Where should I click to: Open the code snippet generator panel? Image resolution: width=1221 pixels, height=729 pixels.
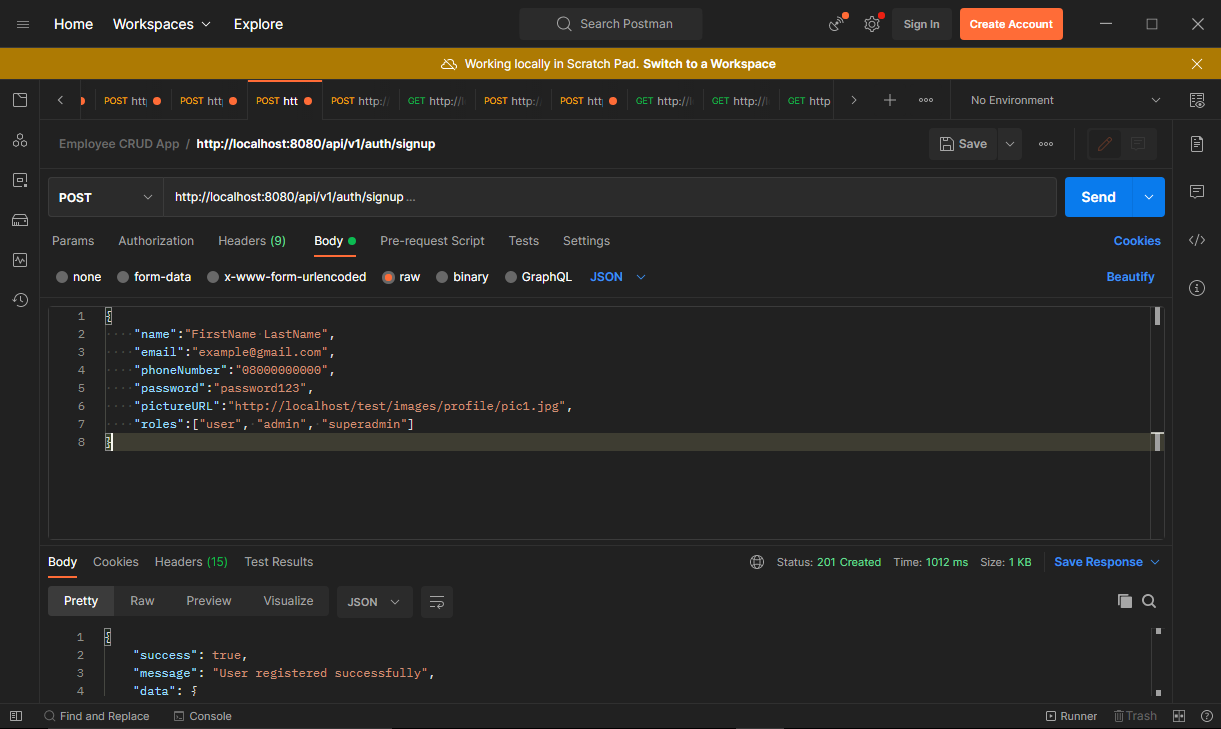1197,240
